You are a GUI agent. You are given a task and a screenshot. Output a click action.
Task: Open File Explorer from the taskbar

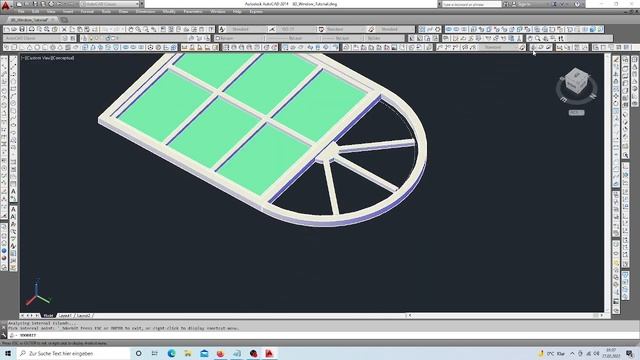pyautogui.click(x=188, y=353)
